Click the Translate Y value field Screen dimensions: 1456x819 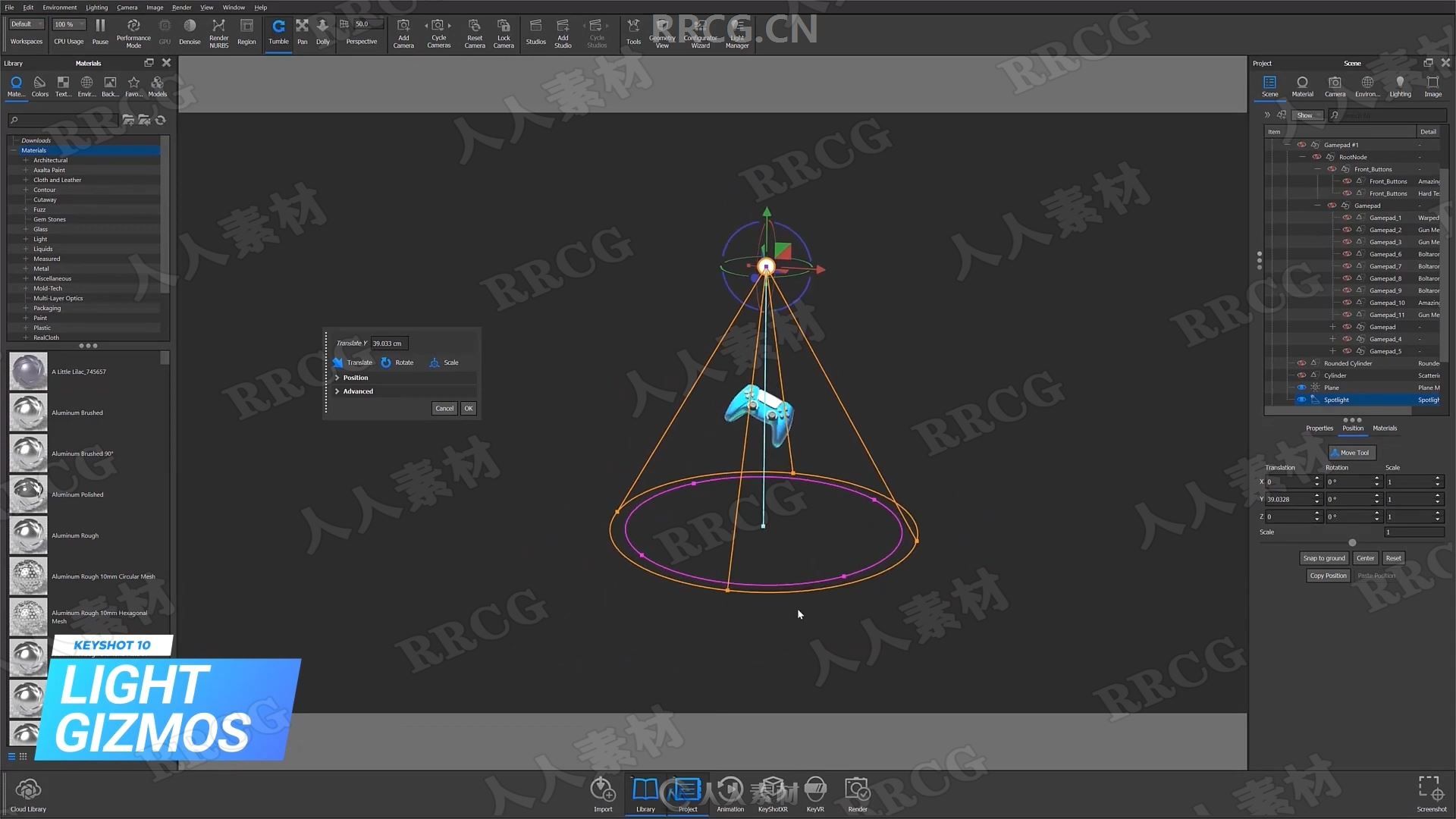coord(389,344)
